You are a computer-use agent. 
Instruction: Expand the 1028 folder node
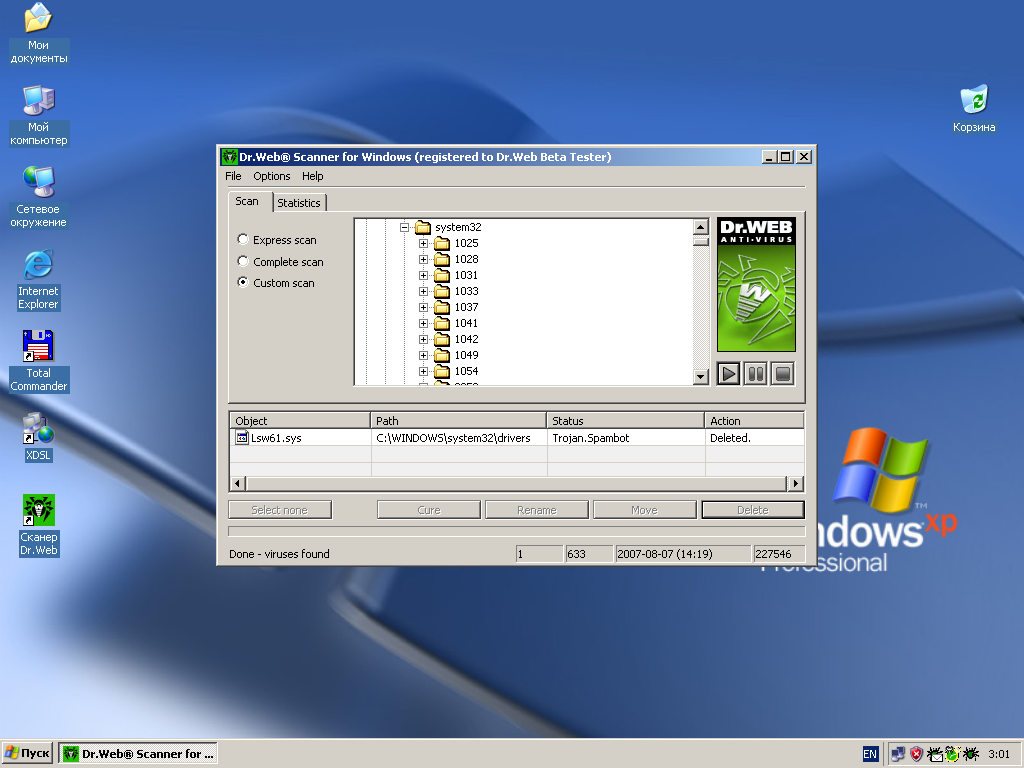pos(423,259)
